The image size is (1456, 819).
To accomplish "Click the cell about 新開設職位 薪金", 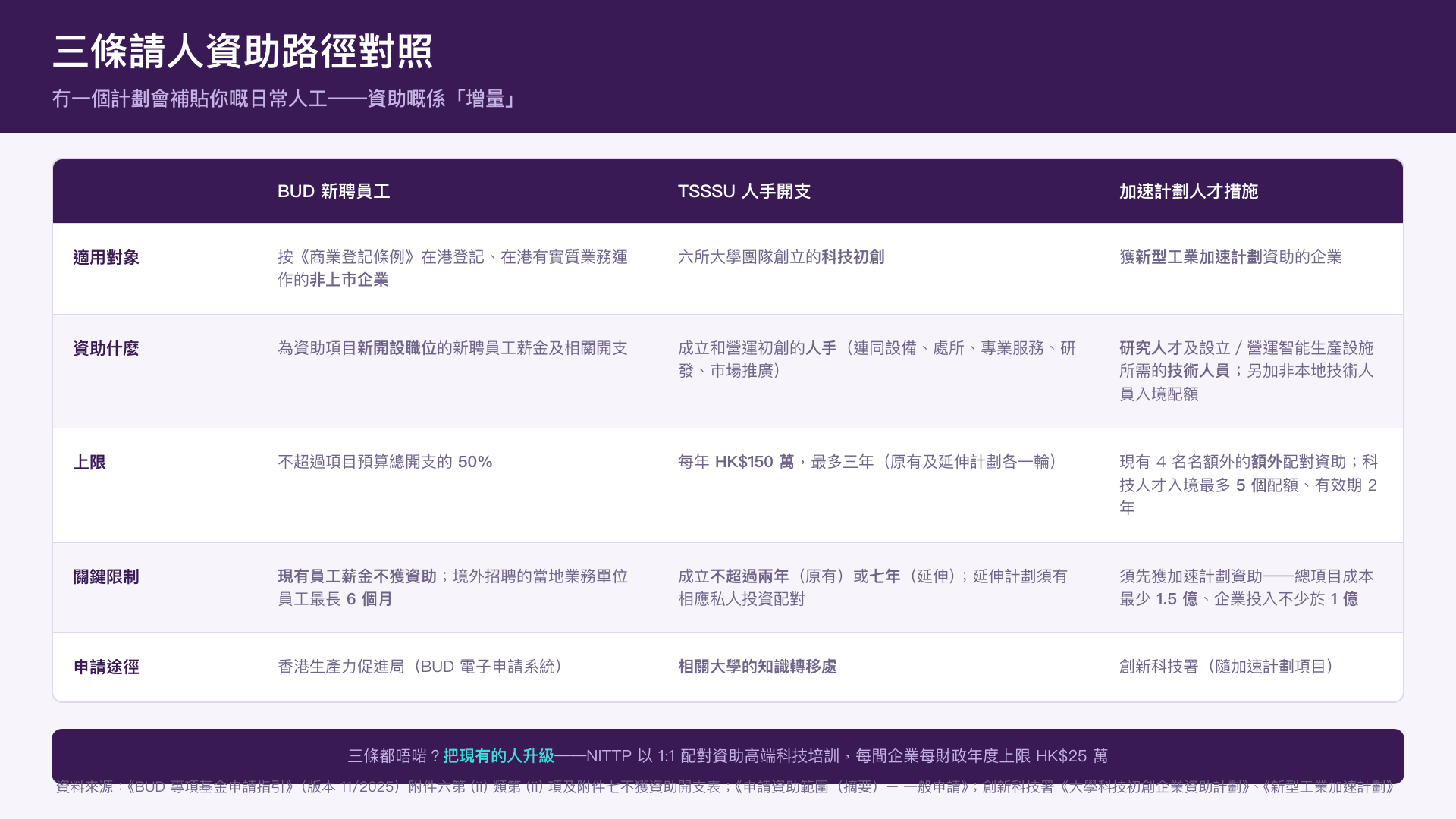I will point(453,348).
